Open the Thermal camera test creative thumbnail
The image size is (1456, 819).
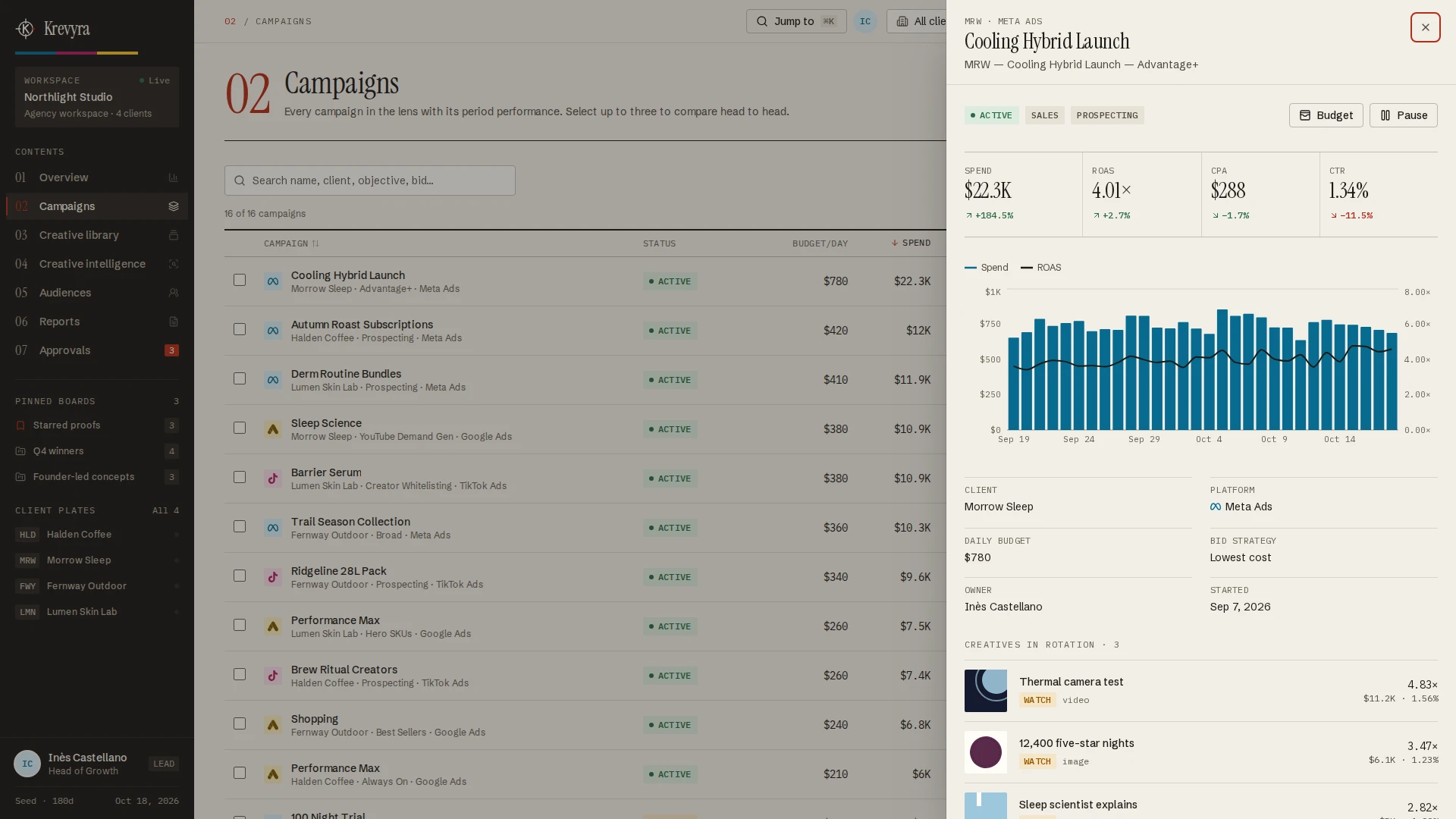point(986,691)
